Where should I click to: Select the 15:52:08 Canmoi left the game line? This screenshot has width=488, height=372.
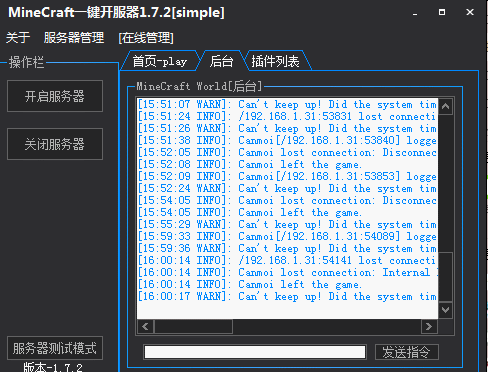click(250, 164)
